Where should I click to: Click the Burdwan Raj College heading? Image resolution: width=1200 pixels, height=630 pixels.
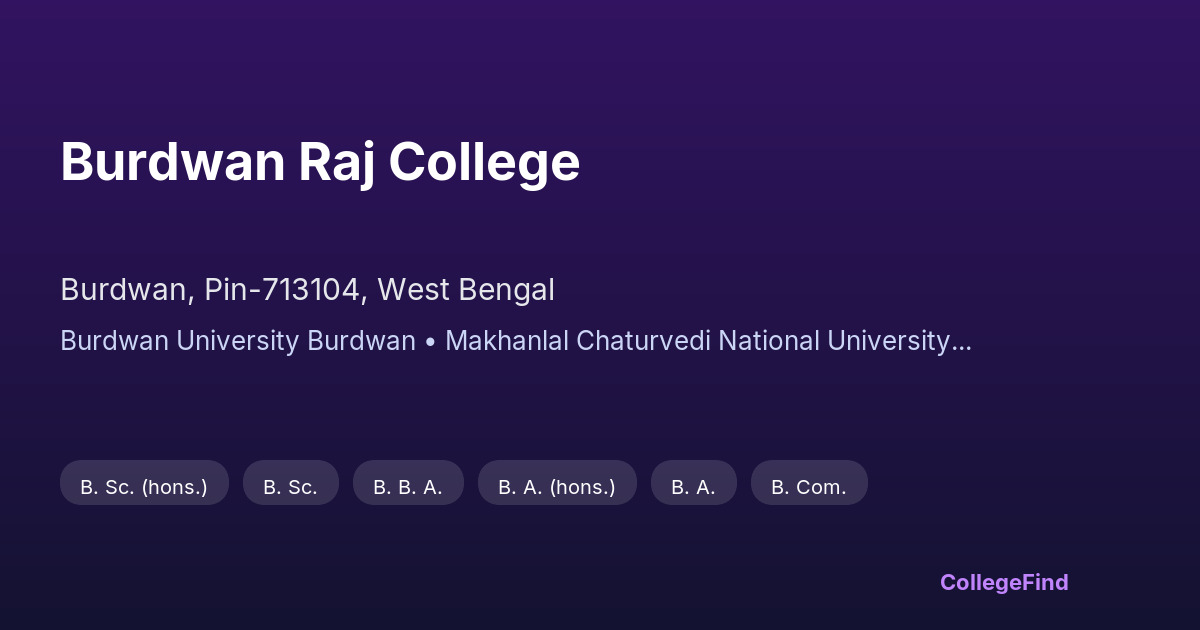[x=320, y=162]
